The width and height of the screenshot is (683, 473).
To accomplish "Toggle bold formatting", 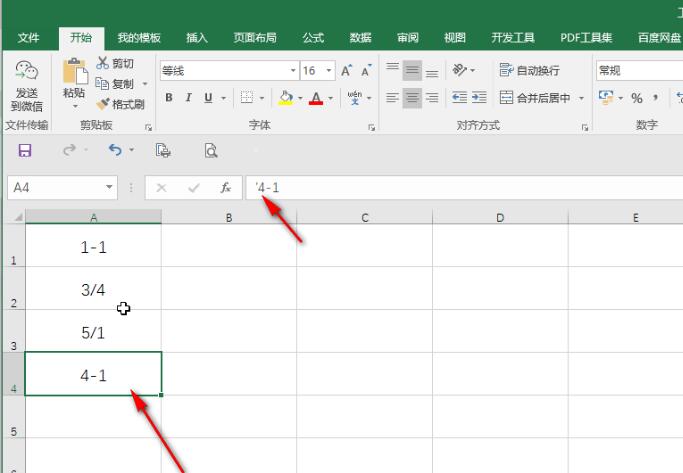I will pos(169,98).
